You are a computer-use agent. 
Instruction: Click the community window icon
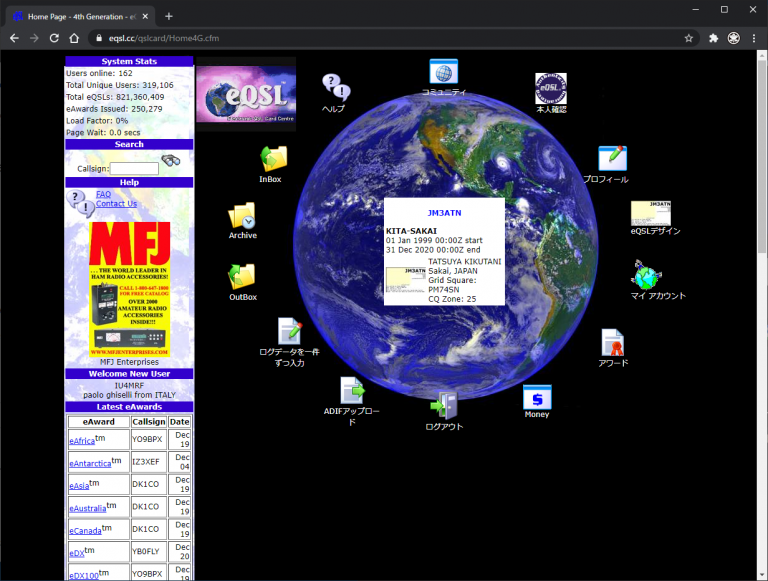(443, 72)
